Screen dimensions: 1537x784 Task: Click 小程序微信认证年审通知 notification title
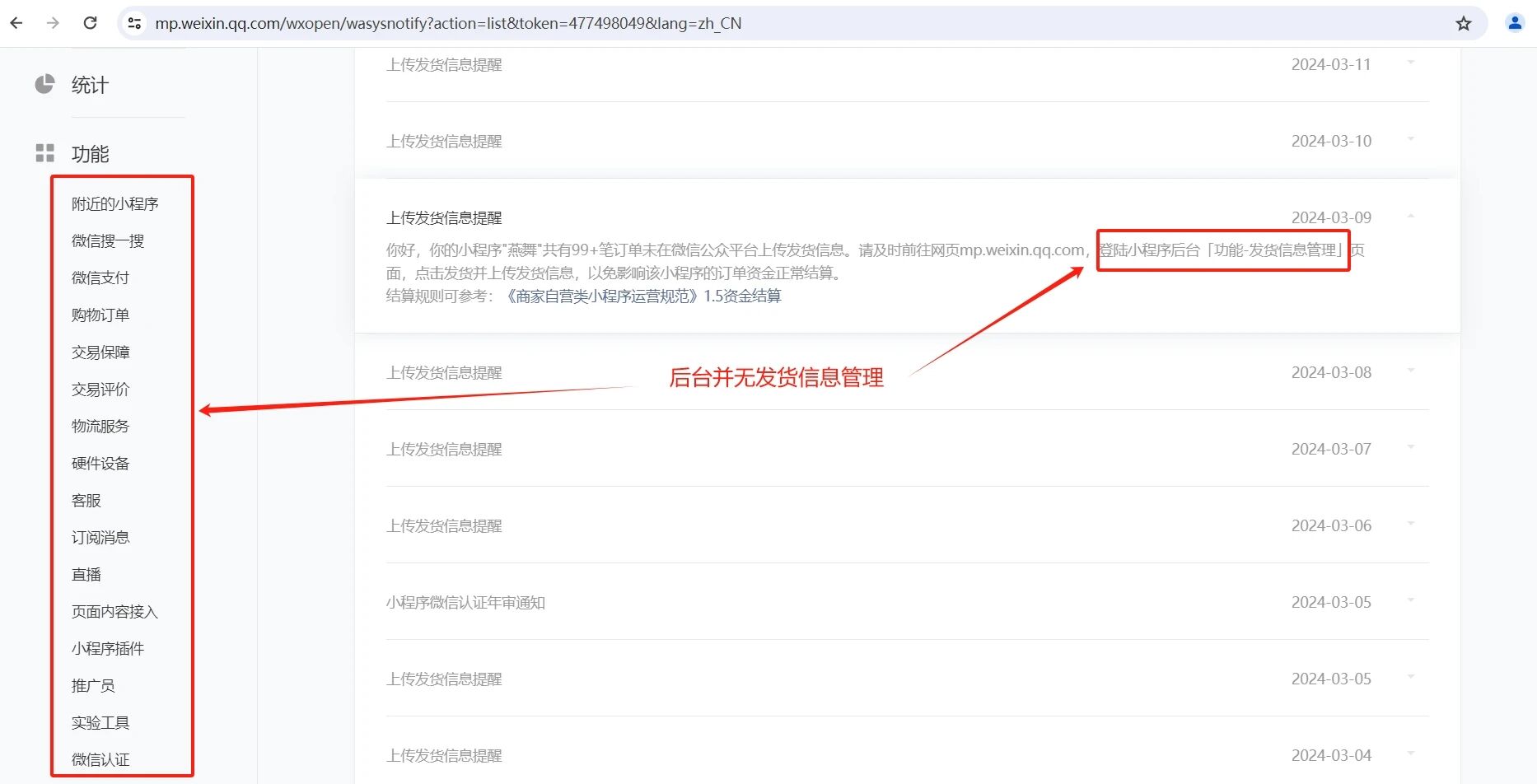point(465,602)
